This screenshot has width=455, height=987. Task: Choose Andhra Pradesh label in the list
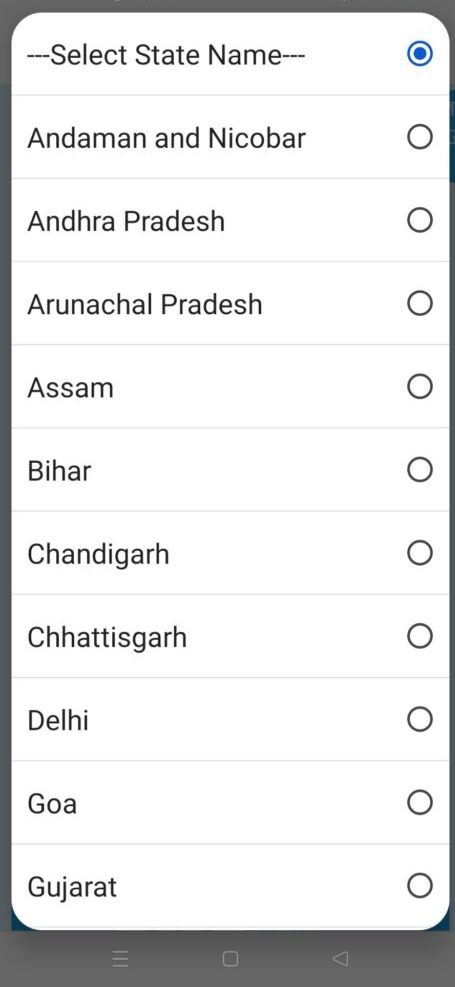126,221
